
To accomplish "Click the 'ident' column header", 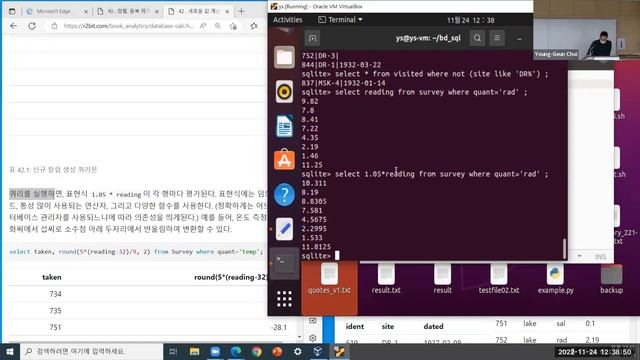I will (x=355, y=327).
